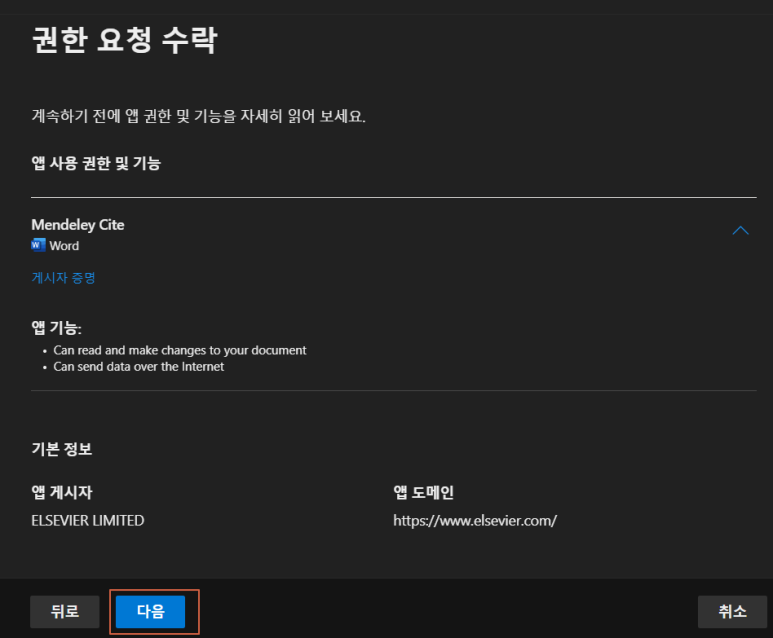Click the 앱 기능: label
Viewport: 773px width, 638px height.
pyautogui.click(x=56, y=327)
